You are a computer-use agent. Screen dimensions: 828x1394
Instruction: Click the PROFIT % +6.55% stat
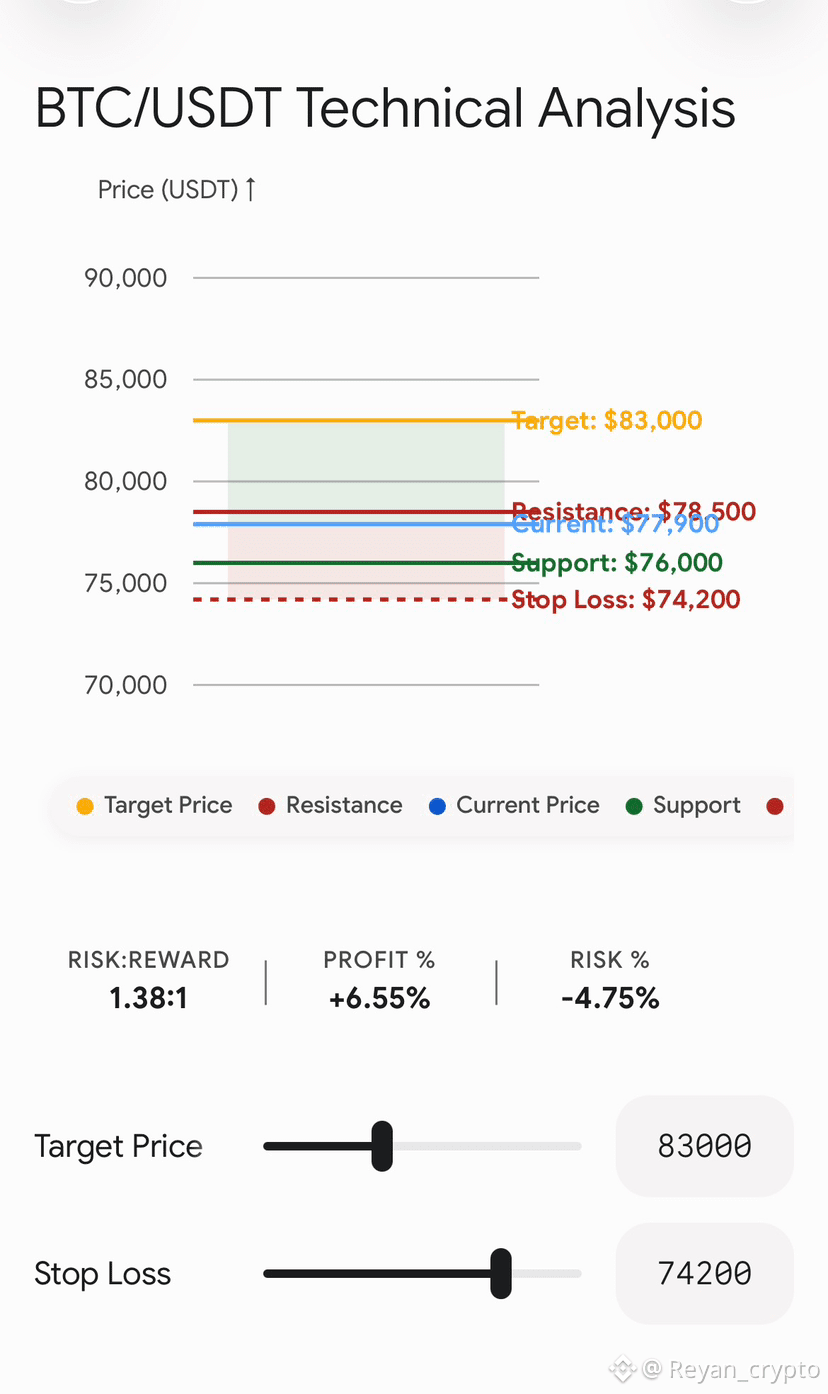379,980
